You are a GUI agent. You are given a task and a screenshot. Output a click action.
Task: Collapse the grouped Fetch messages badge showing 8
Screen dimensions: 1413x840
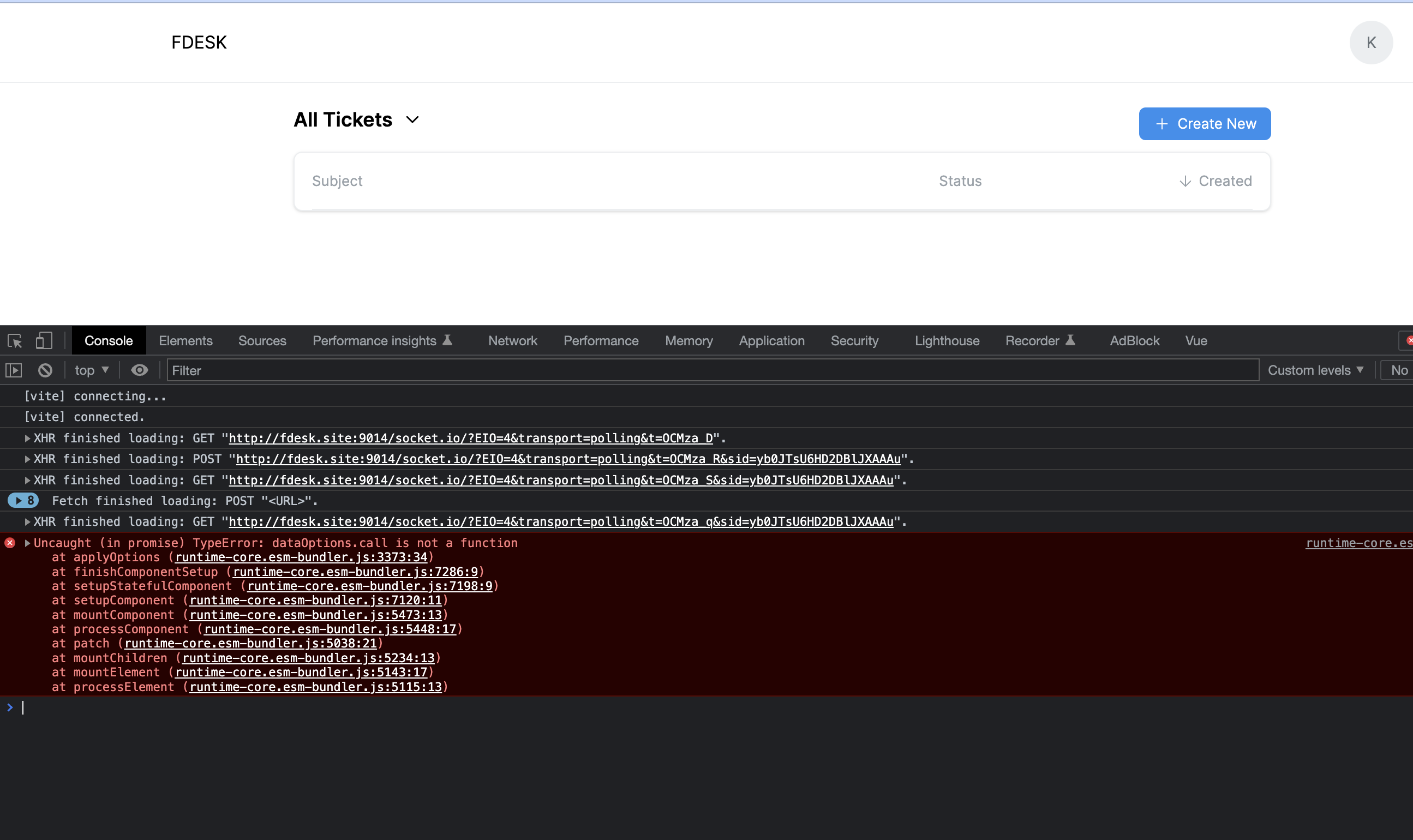[x=23, y=500]
